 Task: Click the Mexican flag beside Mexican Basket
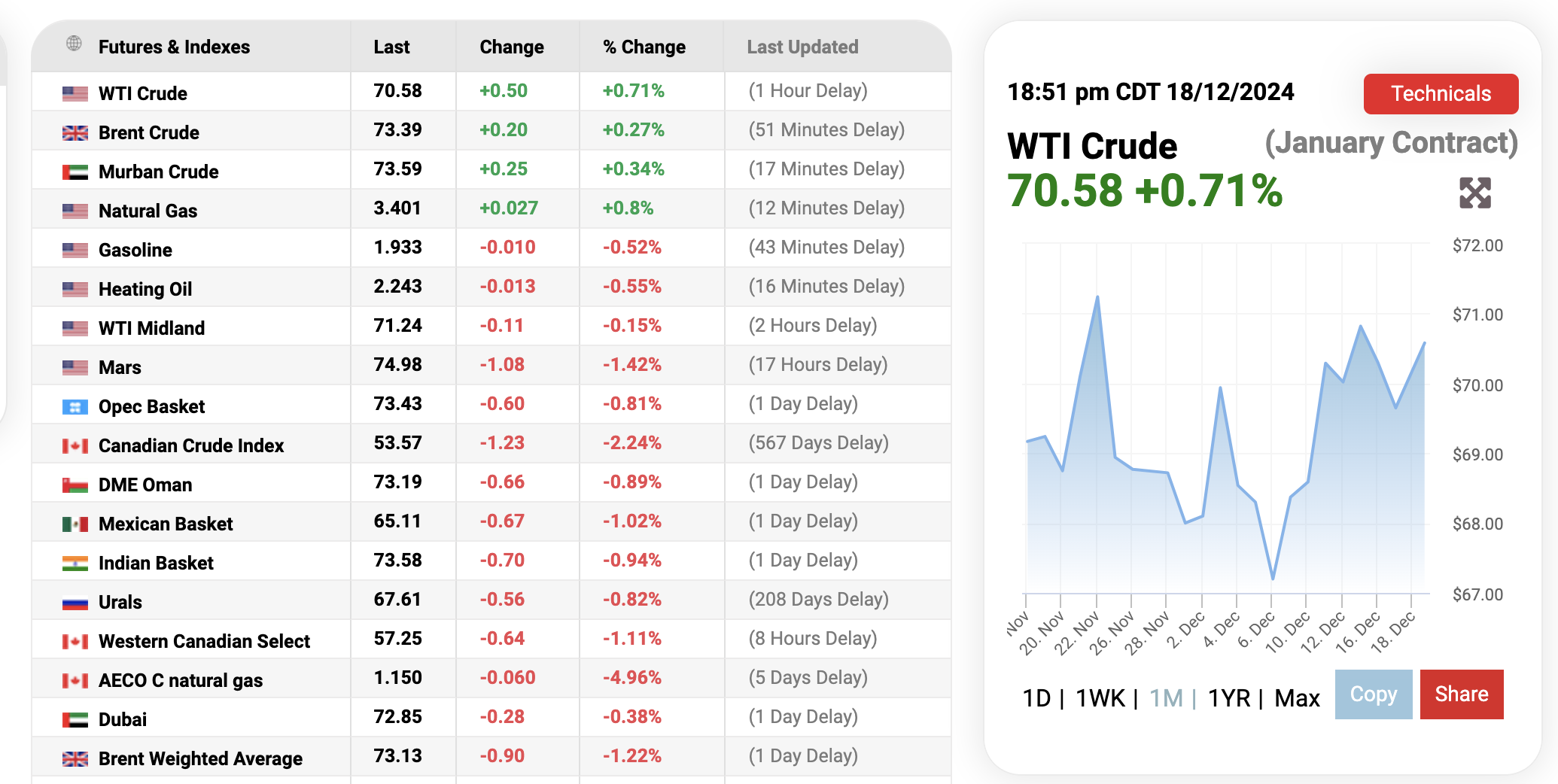75,524
